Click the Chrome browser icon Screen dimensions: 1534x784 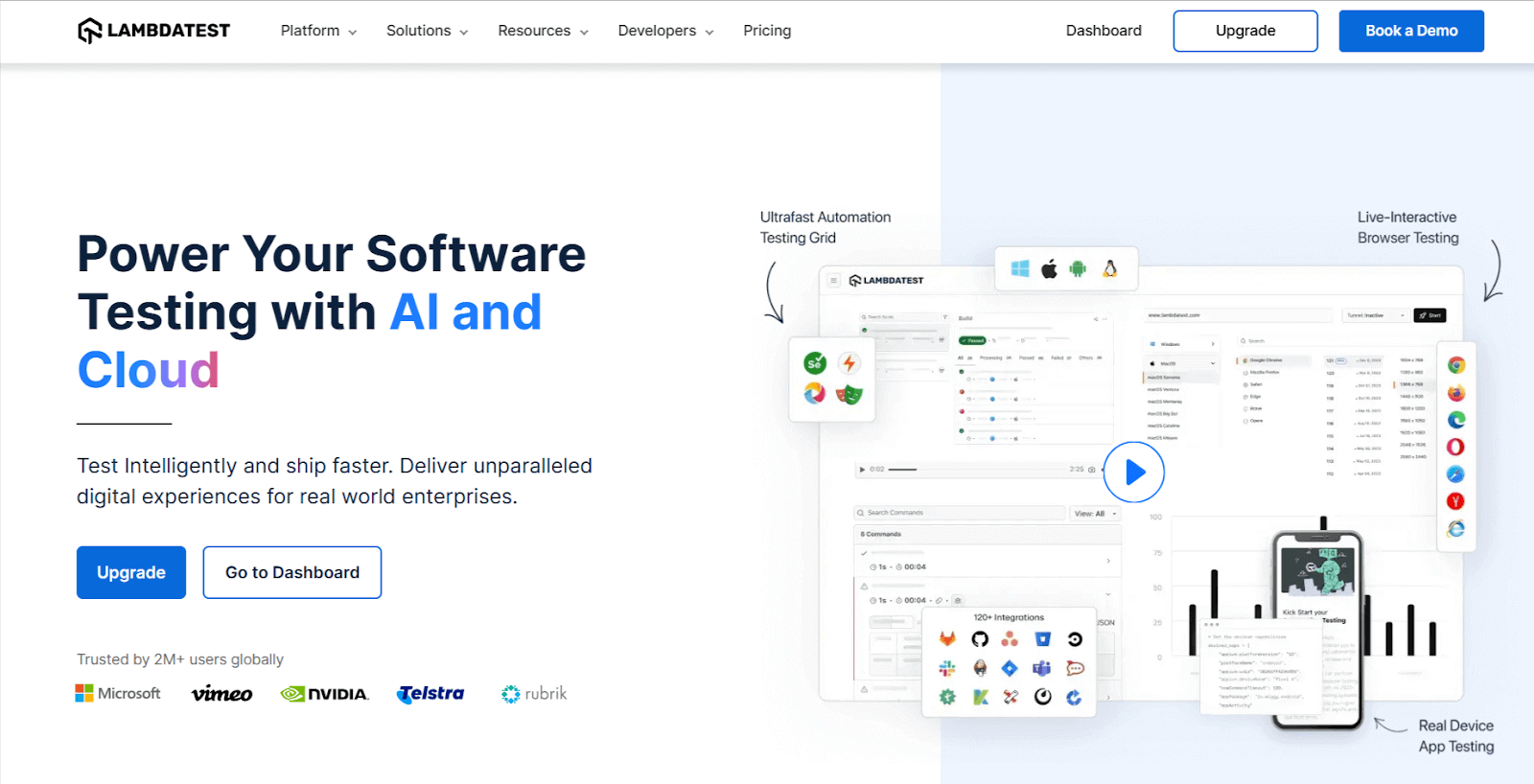click(x=1456, y=365)
